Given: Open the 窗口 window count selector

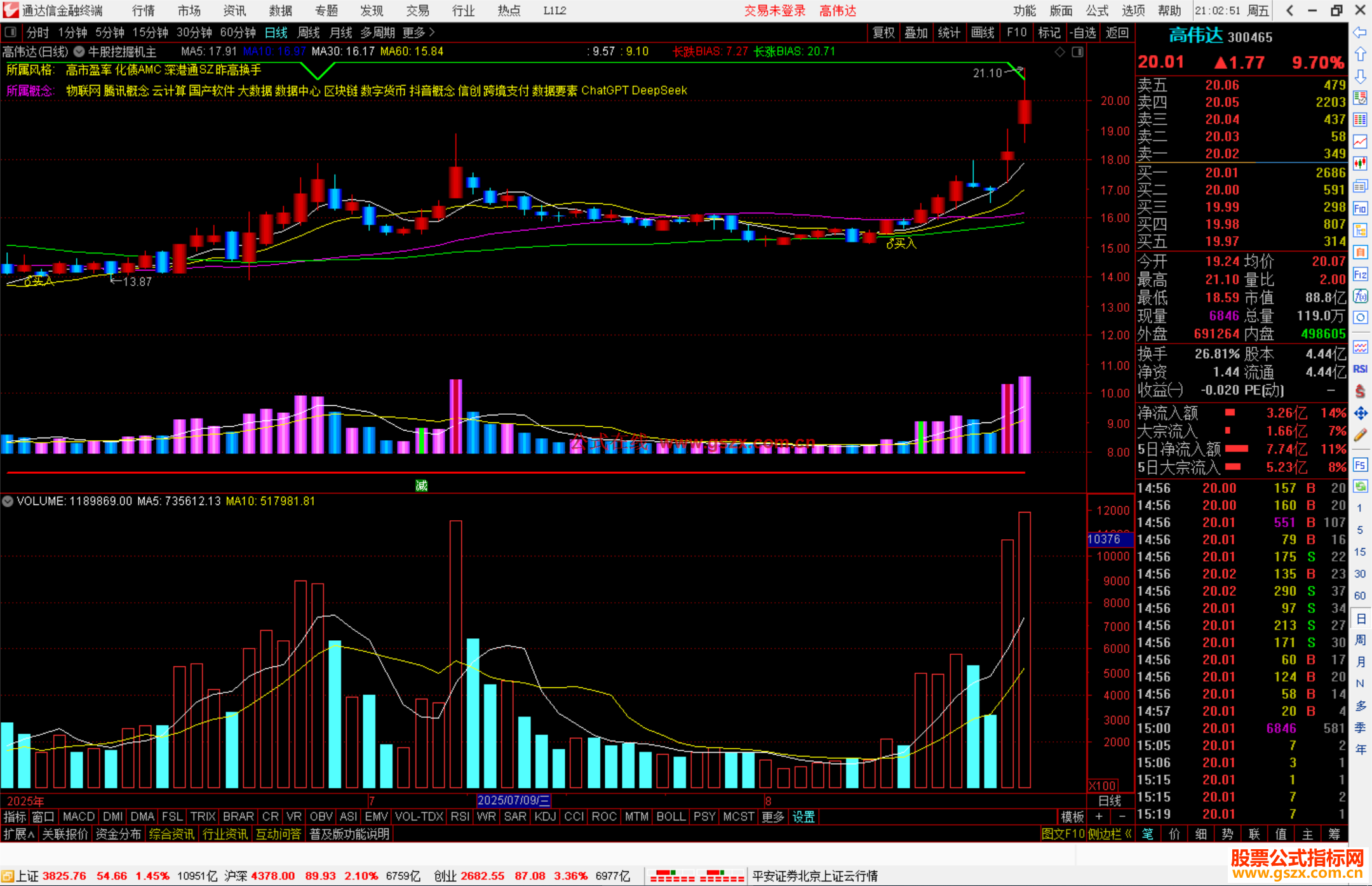Looking at the screenshot, I should tap(43, 817).
